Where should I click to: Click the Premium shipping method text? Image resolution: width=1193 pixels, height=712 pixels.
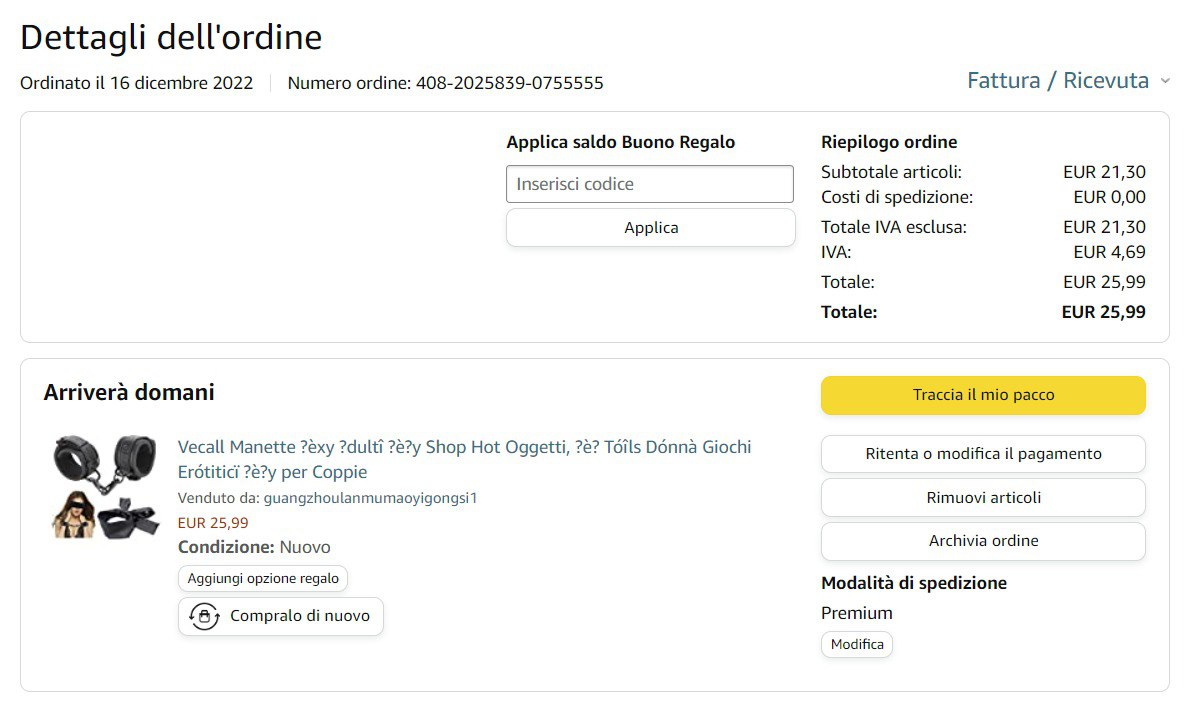pos(856,613)
